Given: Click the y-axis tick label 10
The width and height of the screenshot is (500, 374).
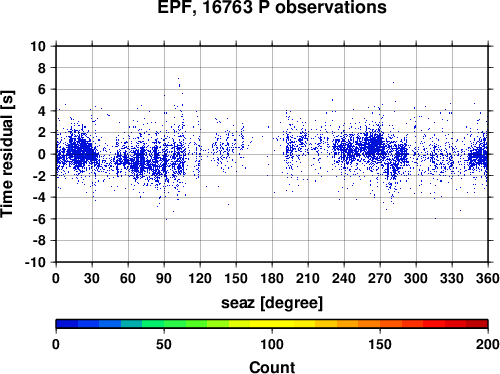Looking at the screenshot, I should click(x=38, y=46).
